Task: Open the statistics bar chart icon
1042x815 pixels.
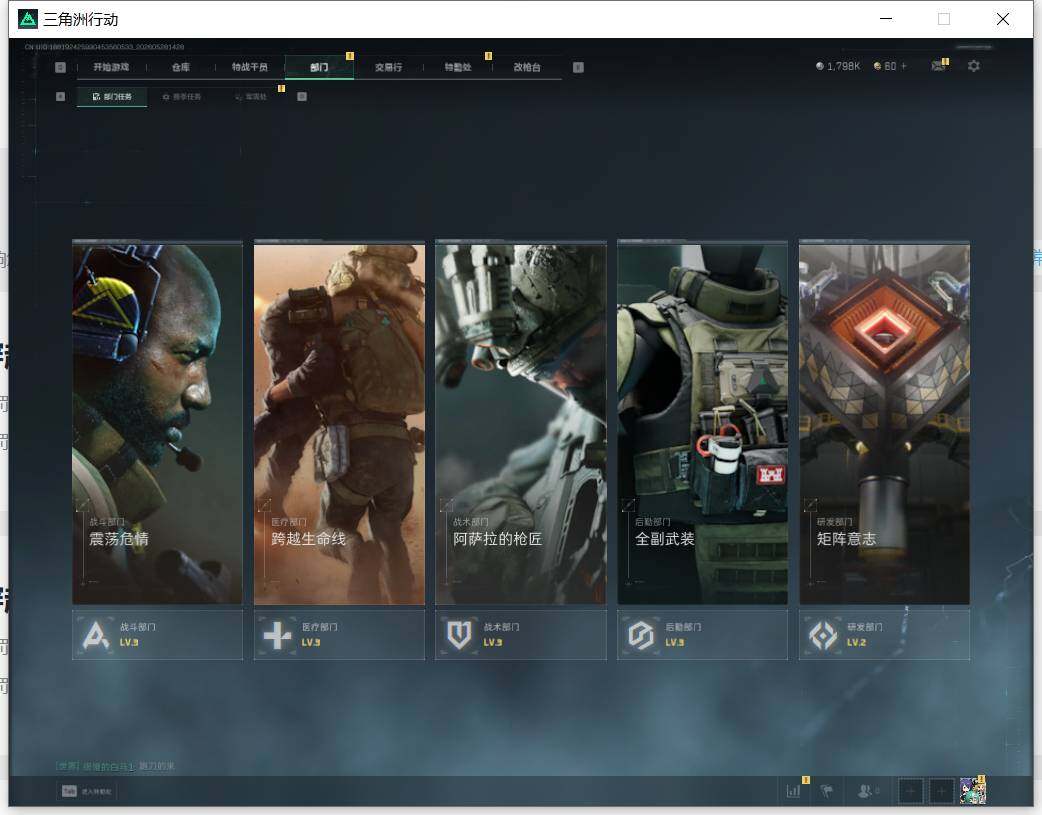Action: [x=793, y=791]
